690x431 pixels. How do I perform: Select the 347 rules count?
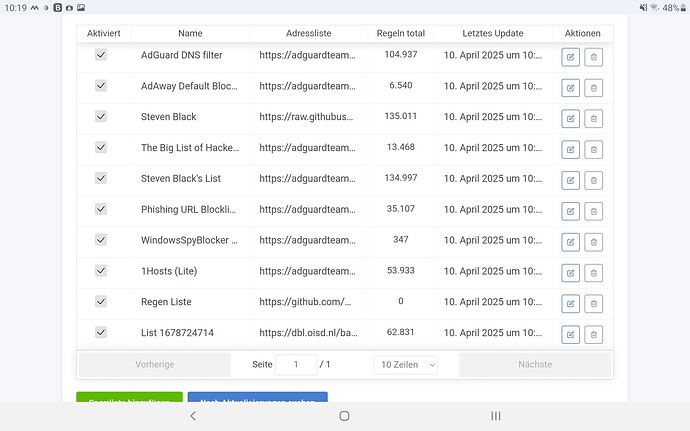coord(400,239)
